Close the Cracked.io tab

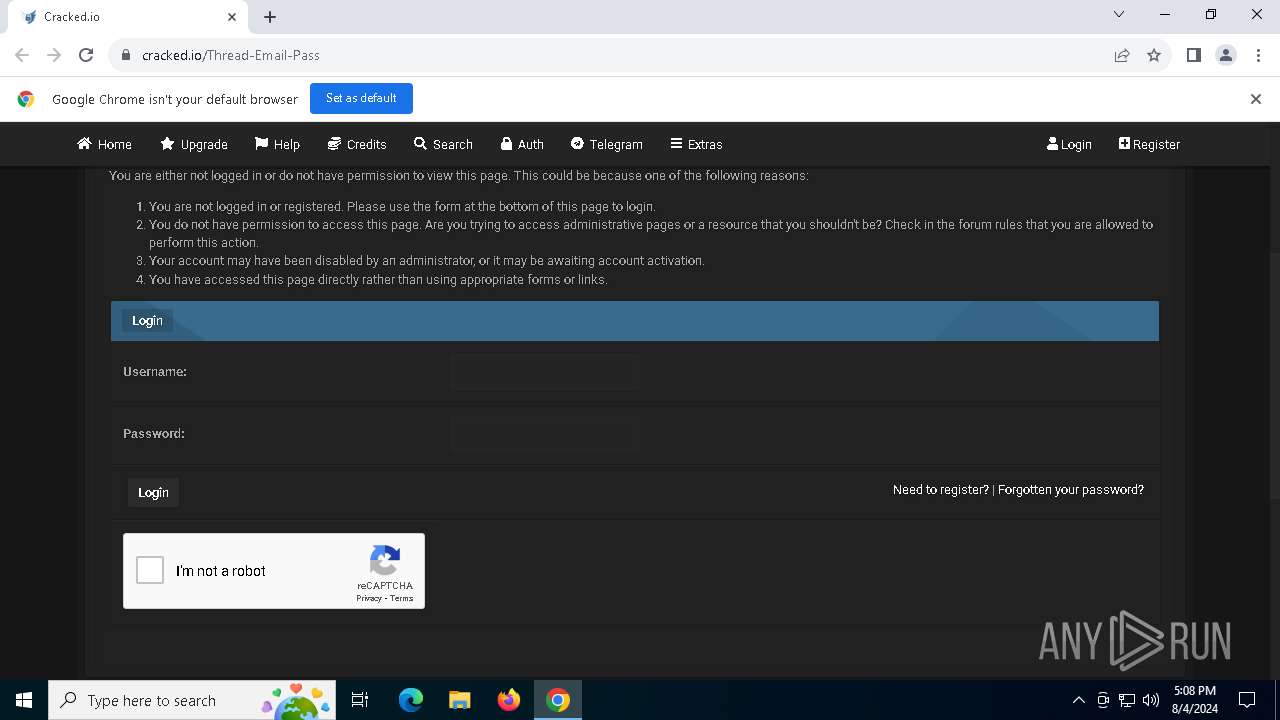[x=231, y=17]
